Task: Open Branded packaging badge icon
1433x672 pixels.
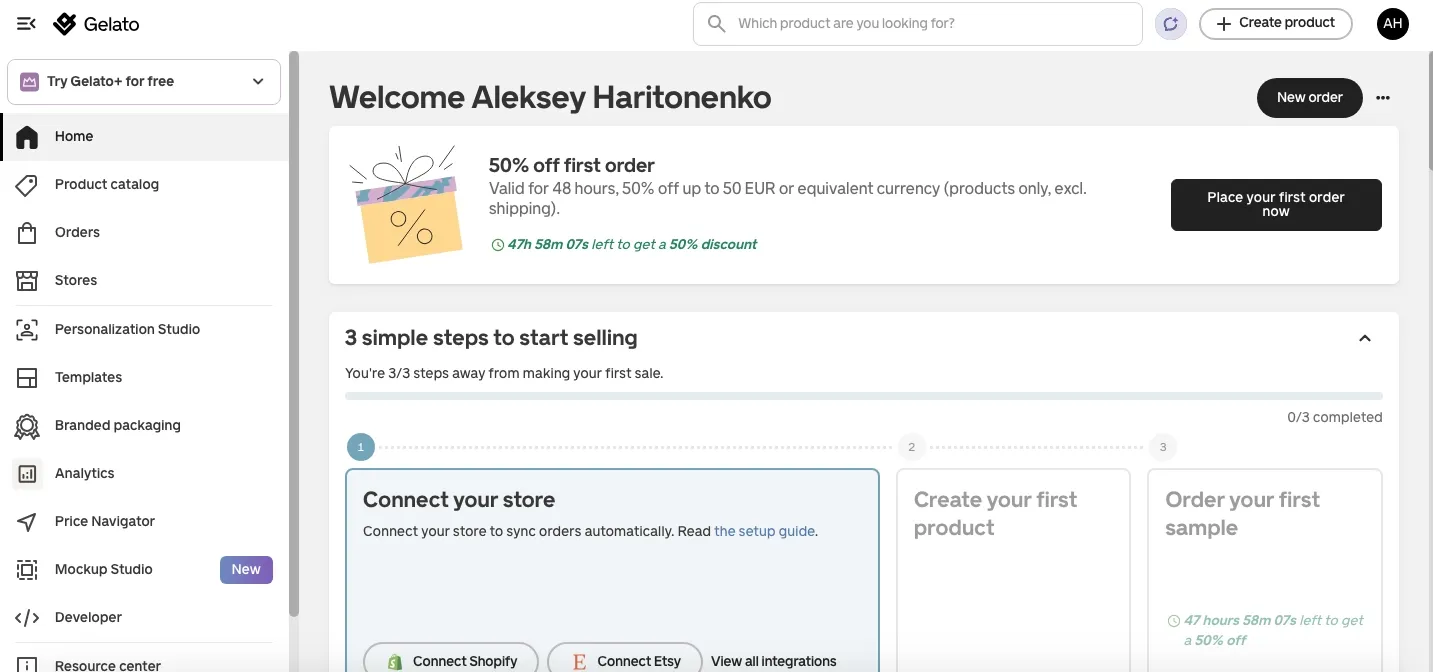Action: tap(27, 425)
